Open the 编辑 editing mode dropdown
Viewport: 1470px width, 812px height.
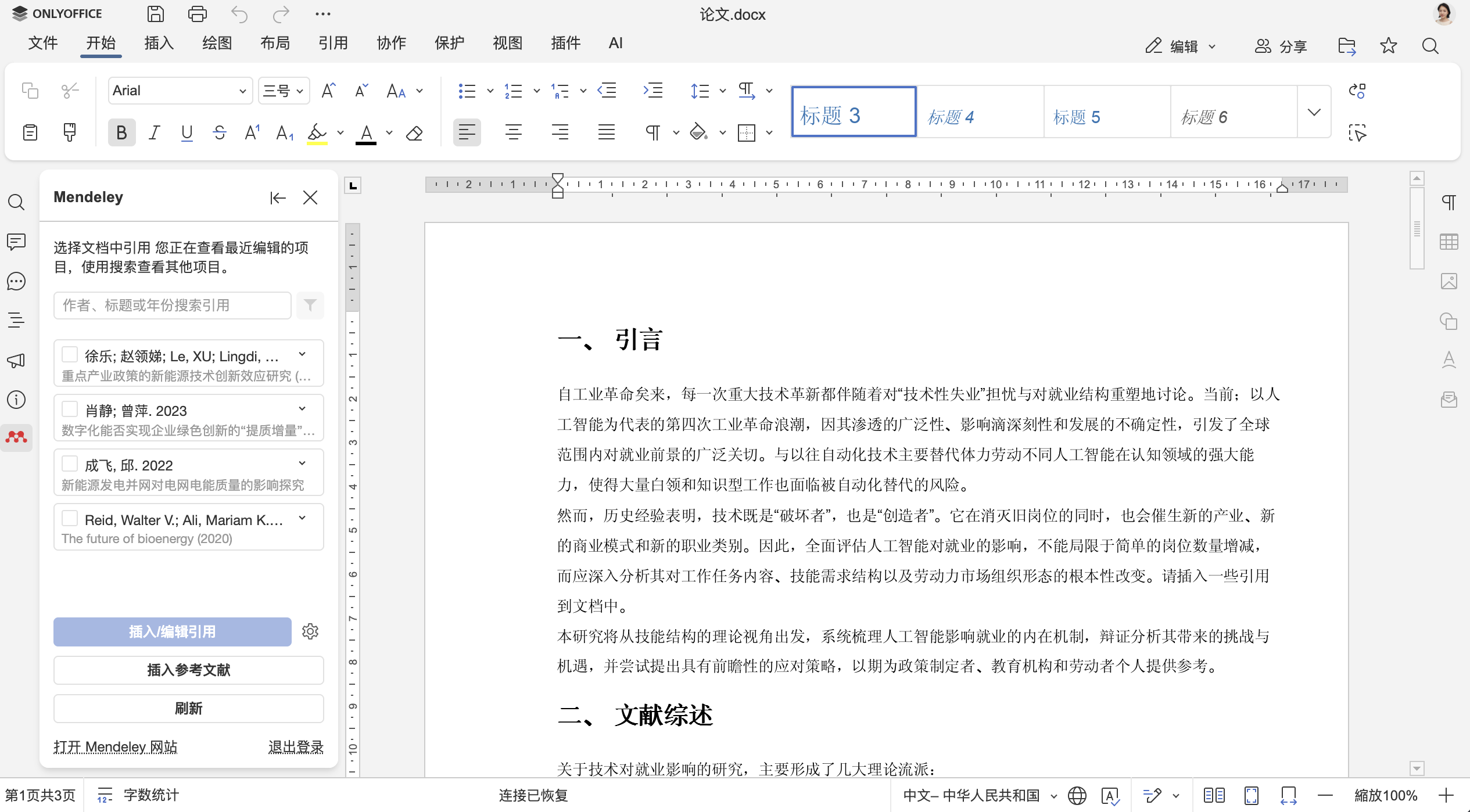(1181, 46)
